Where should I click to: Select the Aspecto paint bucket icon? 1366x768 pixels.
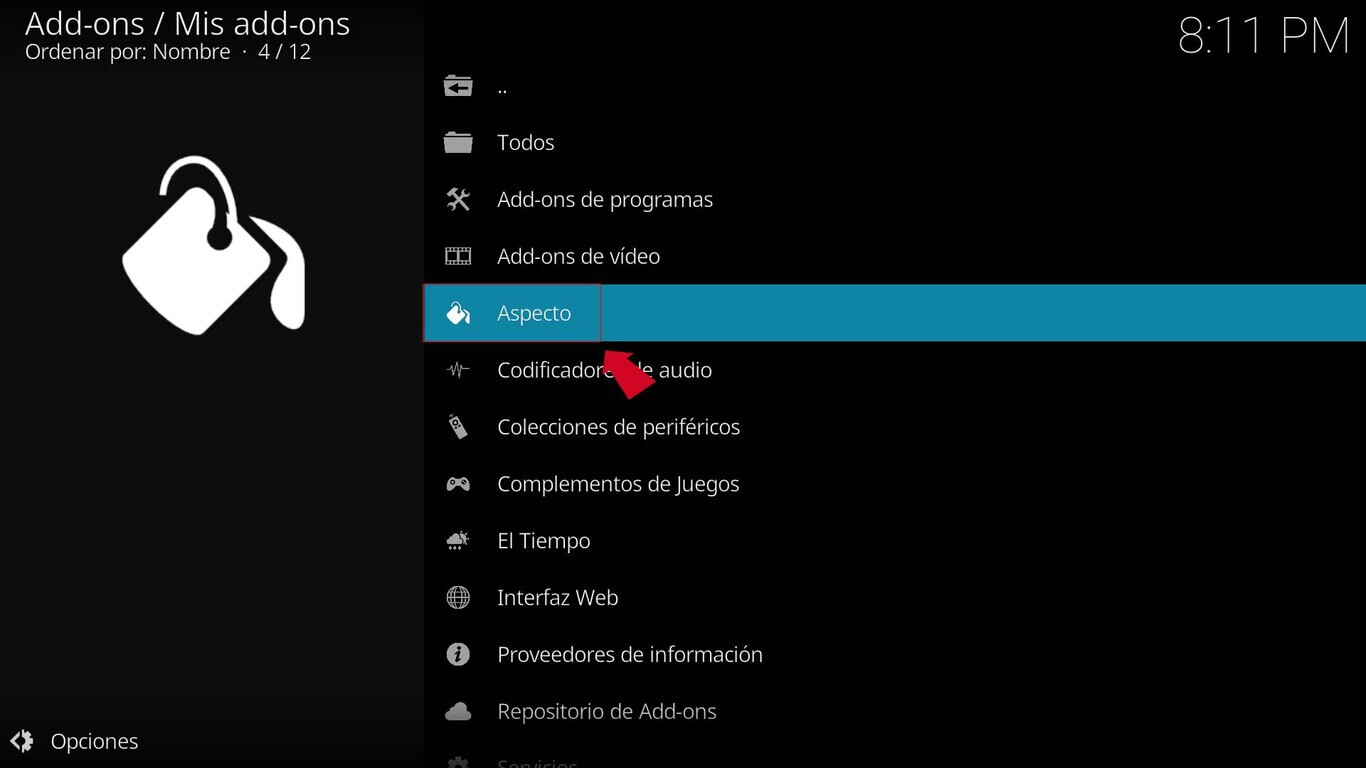pyautogui.click(x=458, y=312)
